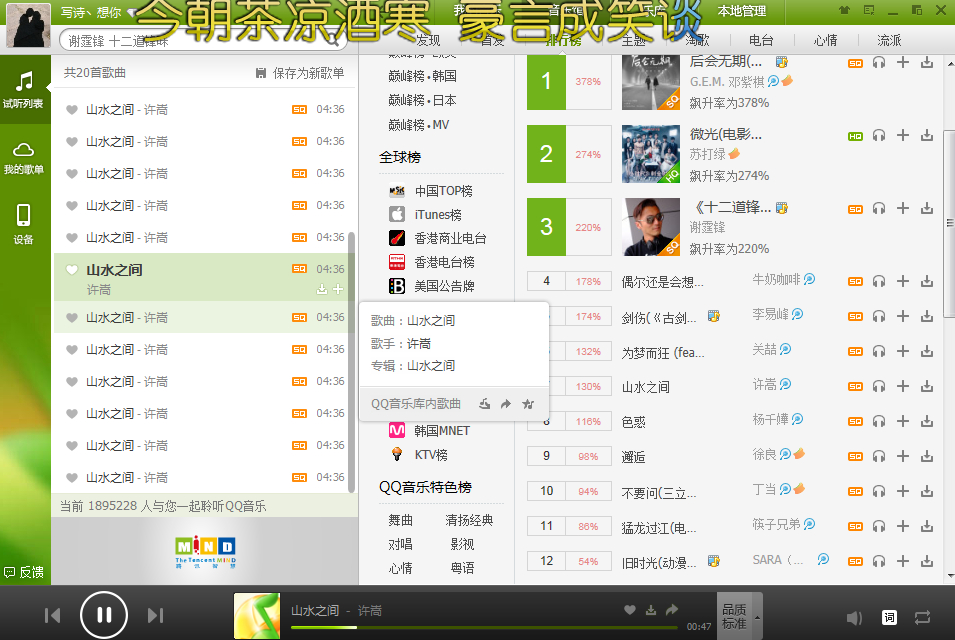Like the first 山水之间 playlist entry

point(72,110)
